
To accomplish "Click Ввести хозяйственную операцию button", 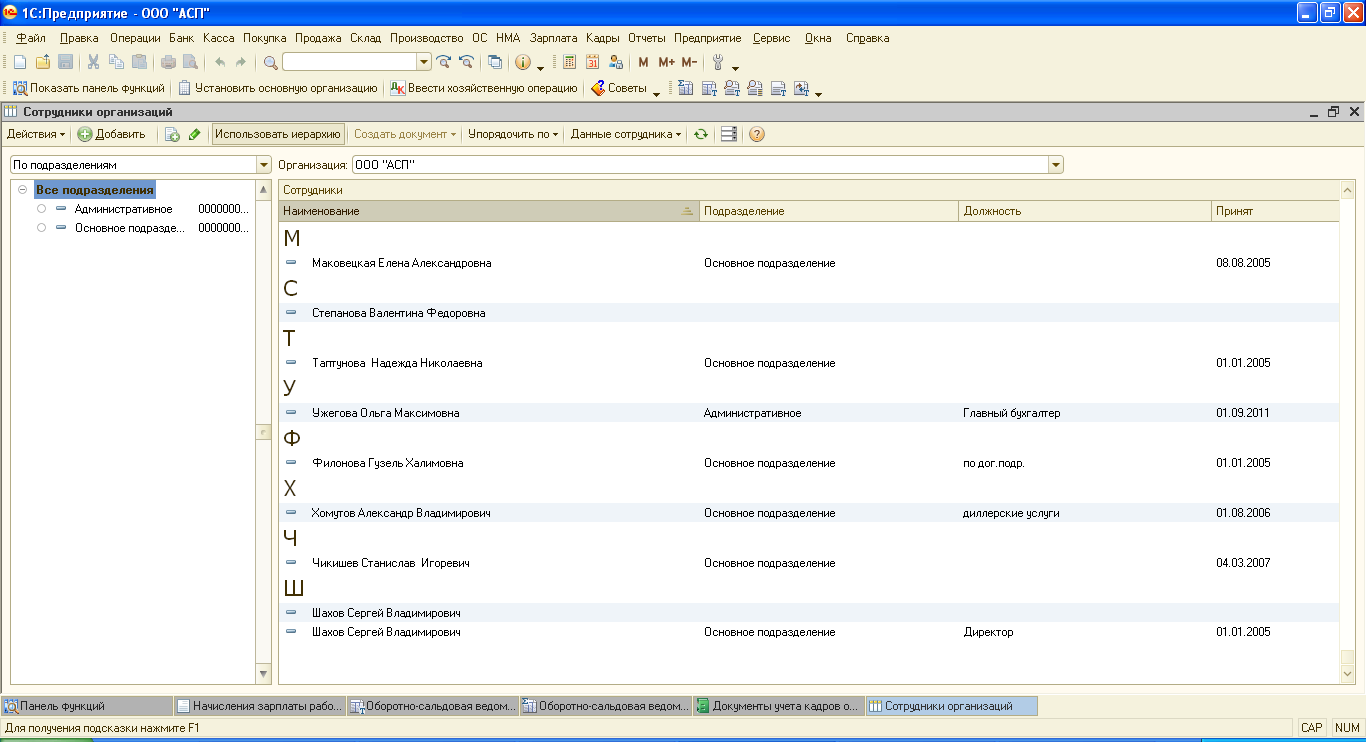I will click(x=484, y=88).
